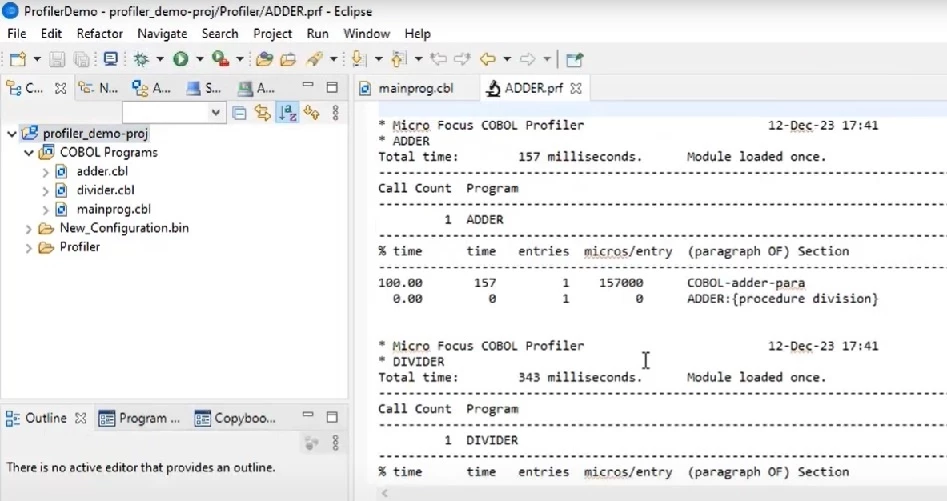Image resolution: width=947 pixels, height=501 pixels.
Task: Switch to the Program... view tab
Action: click(140, 418)
